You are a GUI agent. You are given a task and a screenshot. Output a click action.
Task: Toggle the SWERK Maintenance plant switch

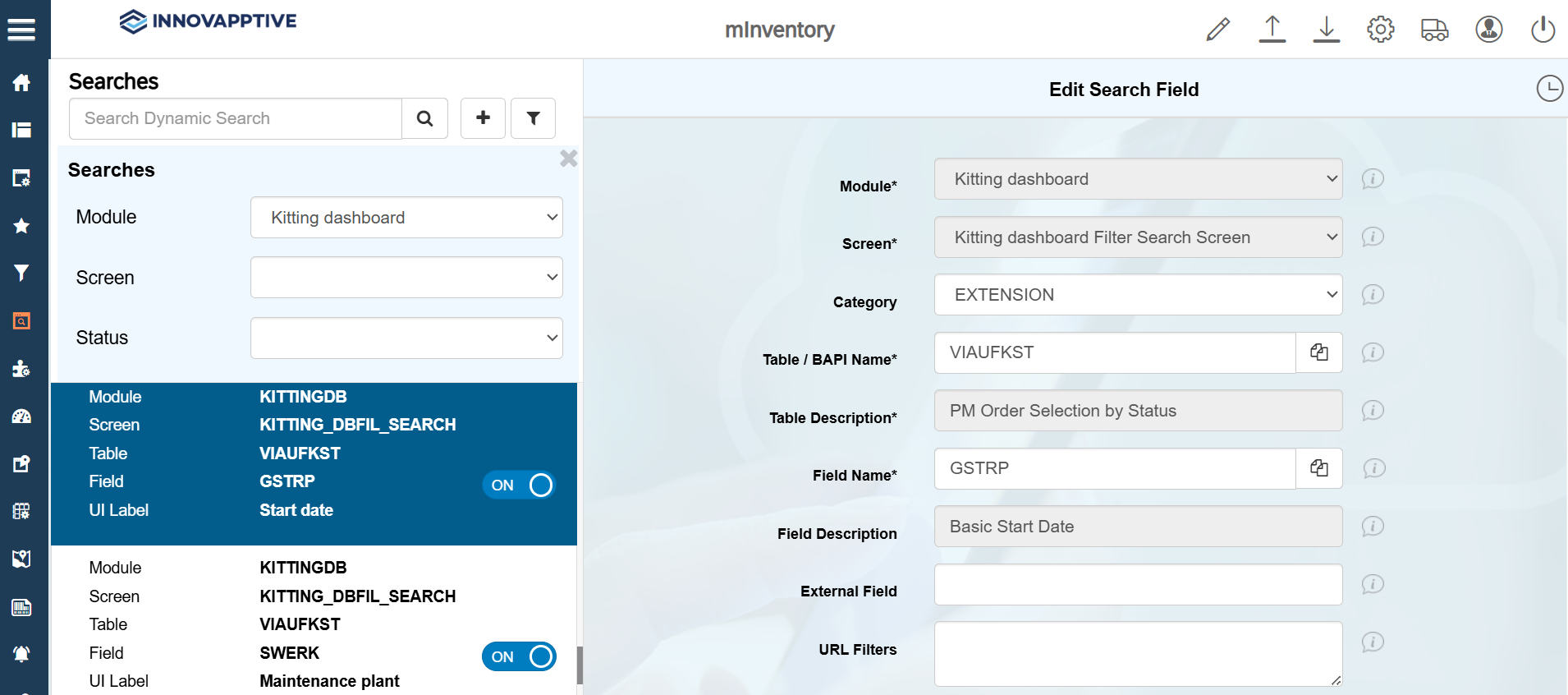pos(519,656)
